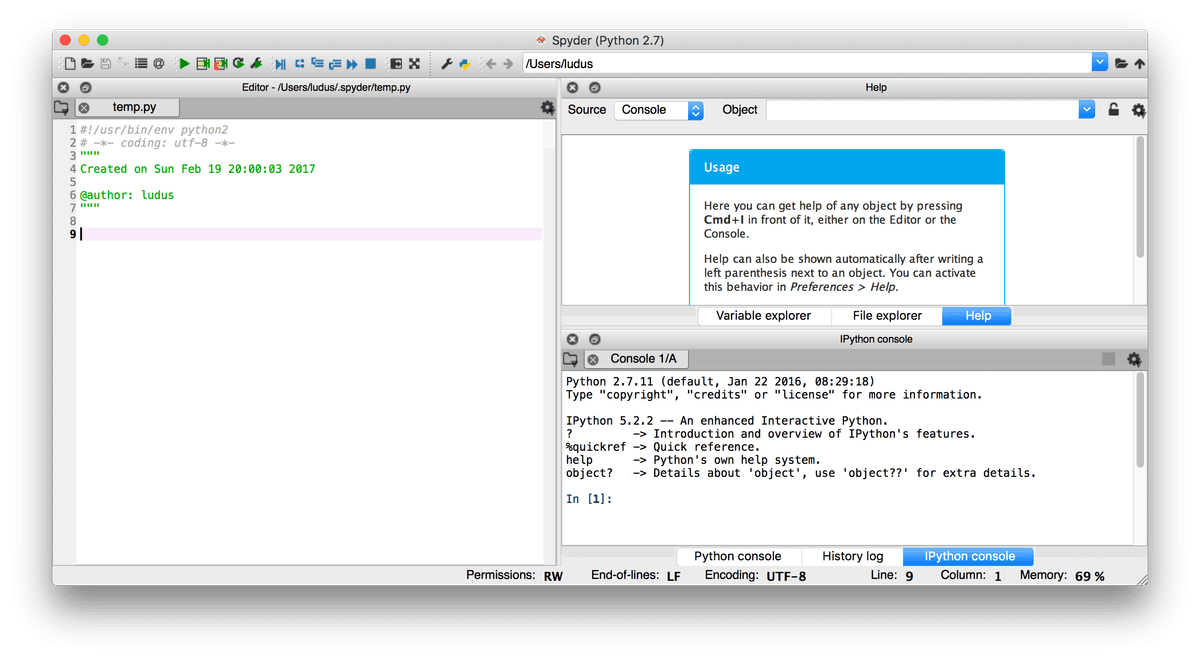Click the Python console tab
1200x660 pixels.
[737, 557]
